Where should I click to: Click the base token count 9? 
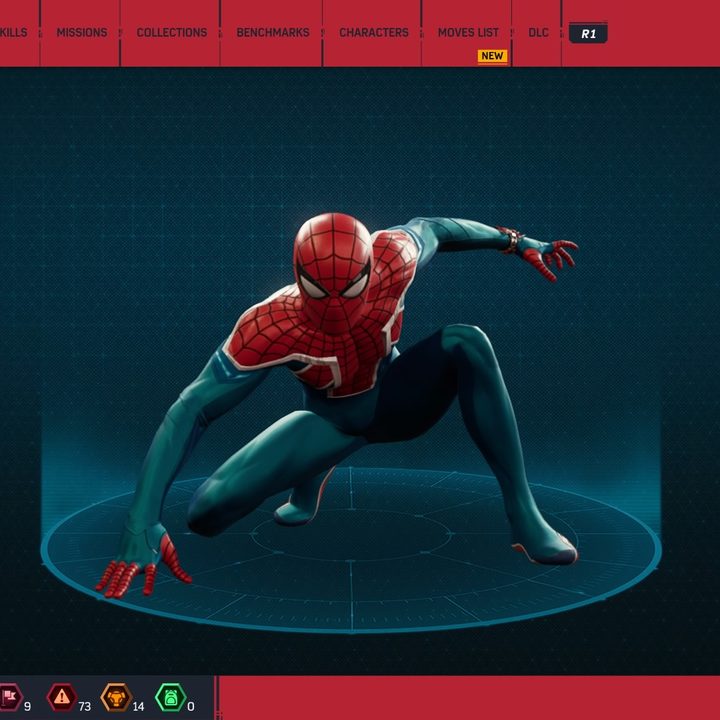28,706
